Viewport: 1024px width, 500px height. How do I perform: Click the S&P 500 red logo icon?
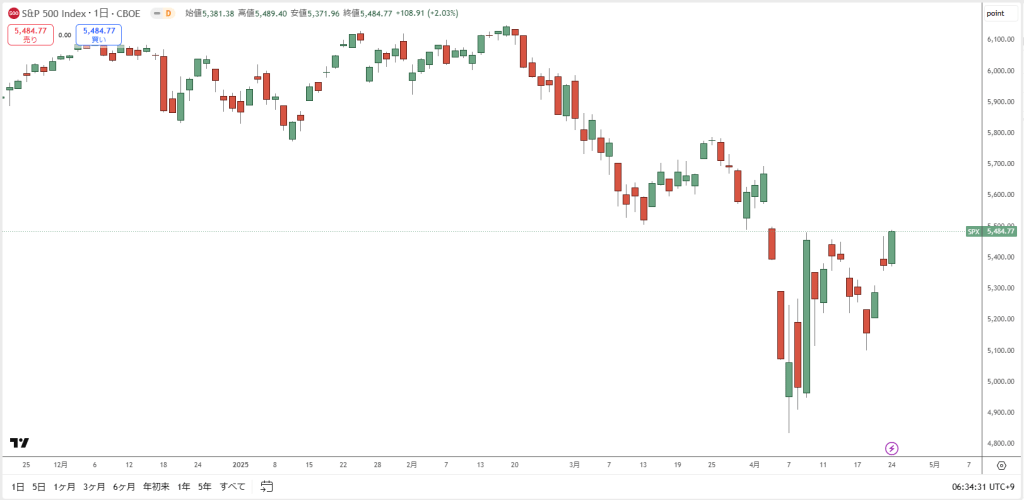[x=13, y=13]
